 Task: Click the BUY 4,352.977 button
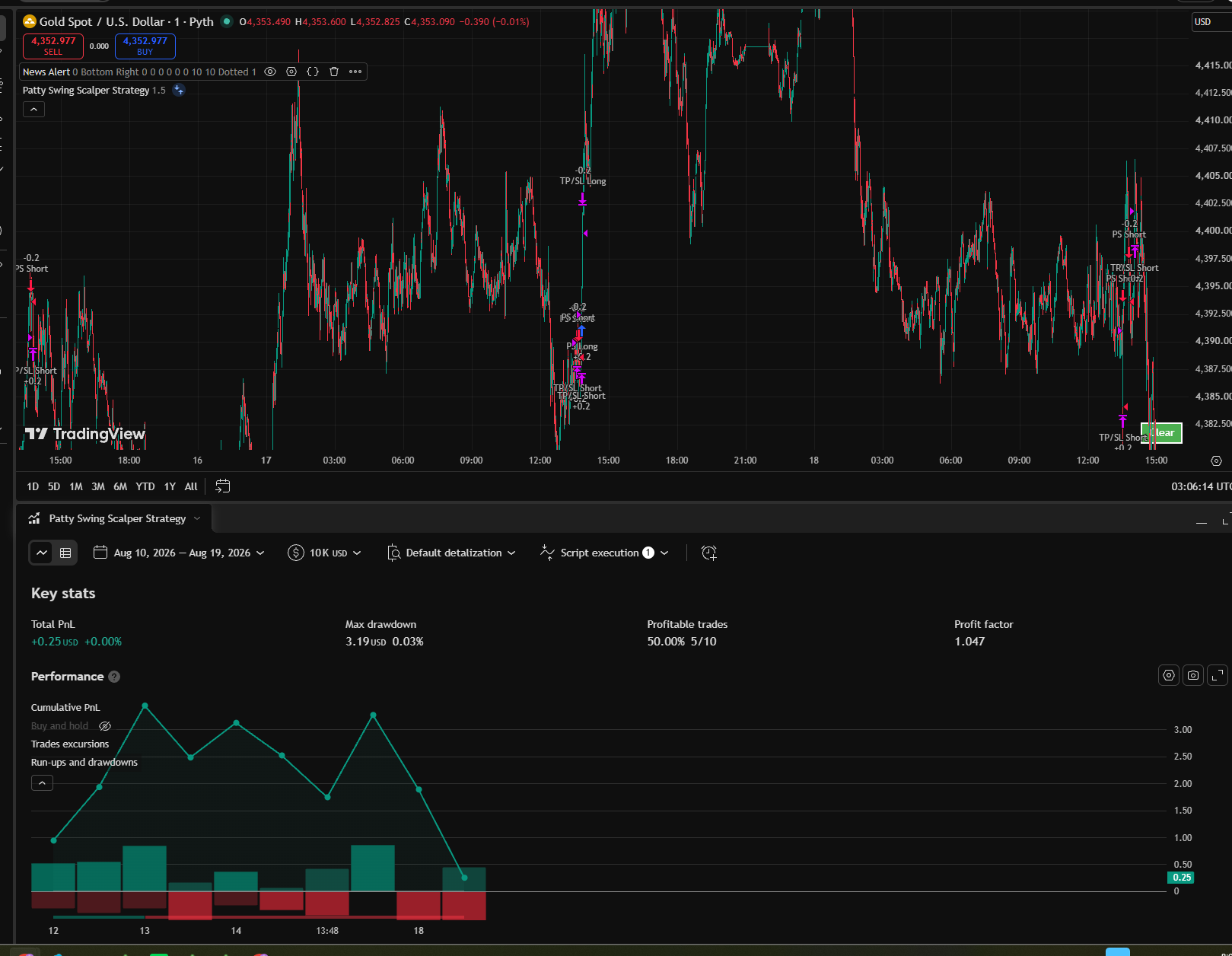(x=145, y=46)
